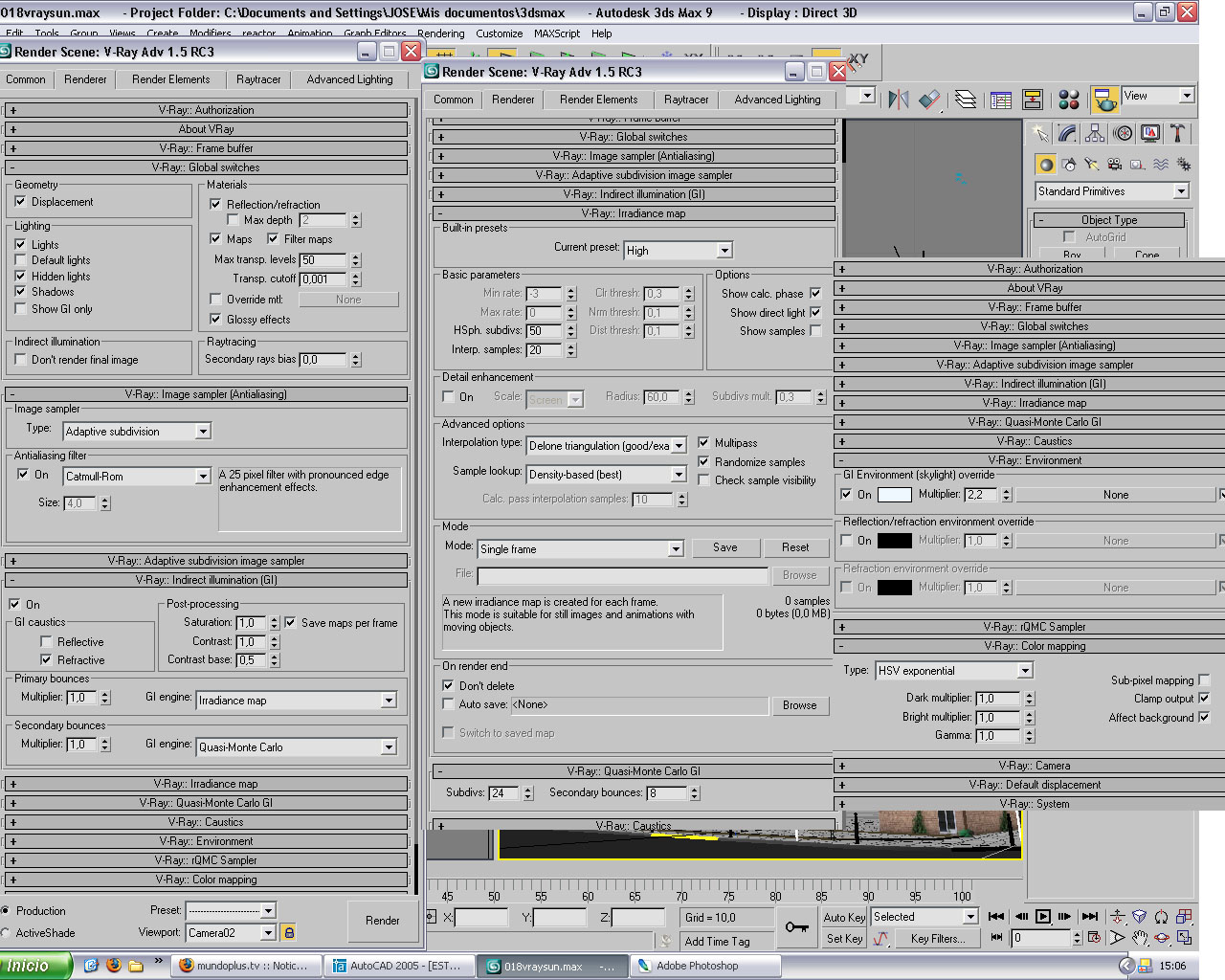
Task: Switch to the Utilities hammer icon
Action: click(x=1178, y=133)
